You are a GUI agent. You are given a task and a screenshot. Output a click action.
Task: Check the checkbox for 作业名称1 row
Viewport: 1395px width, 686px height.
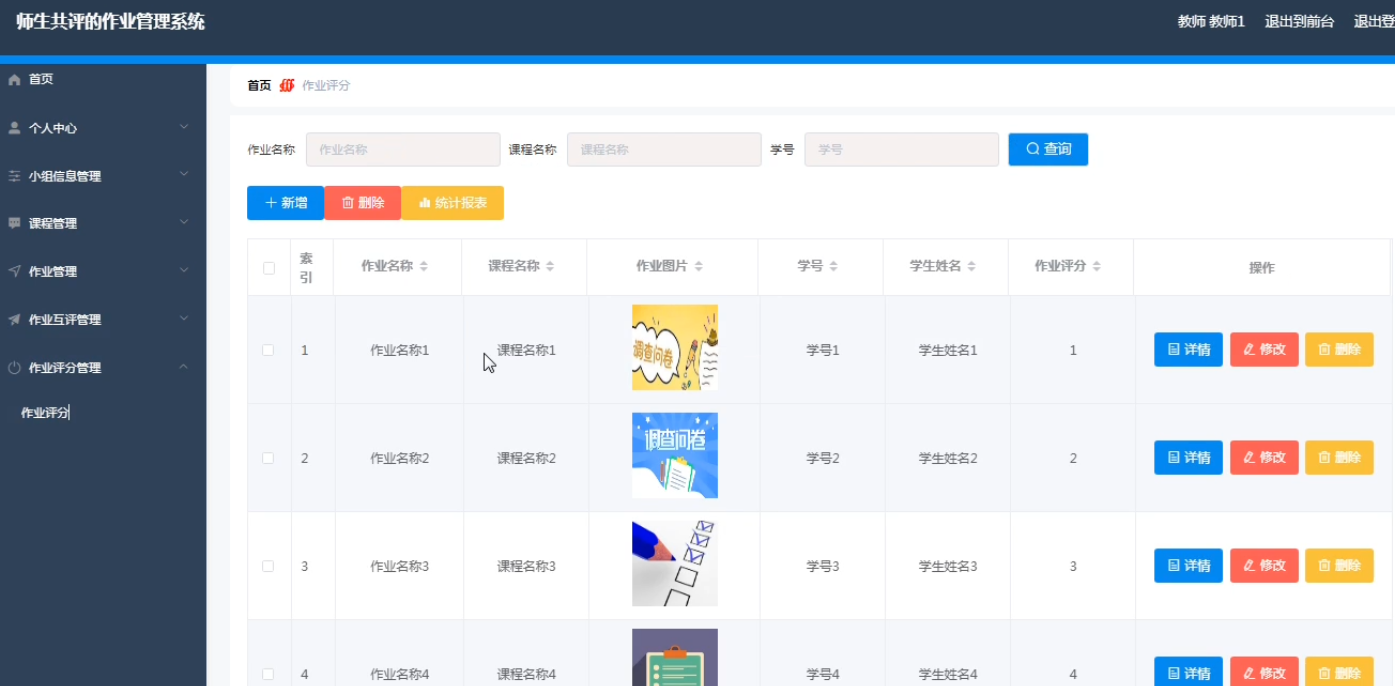(x=266, y=349)
